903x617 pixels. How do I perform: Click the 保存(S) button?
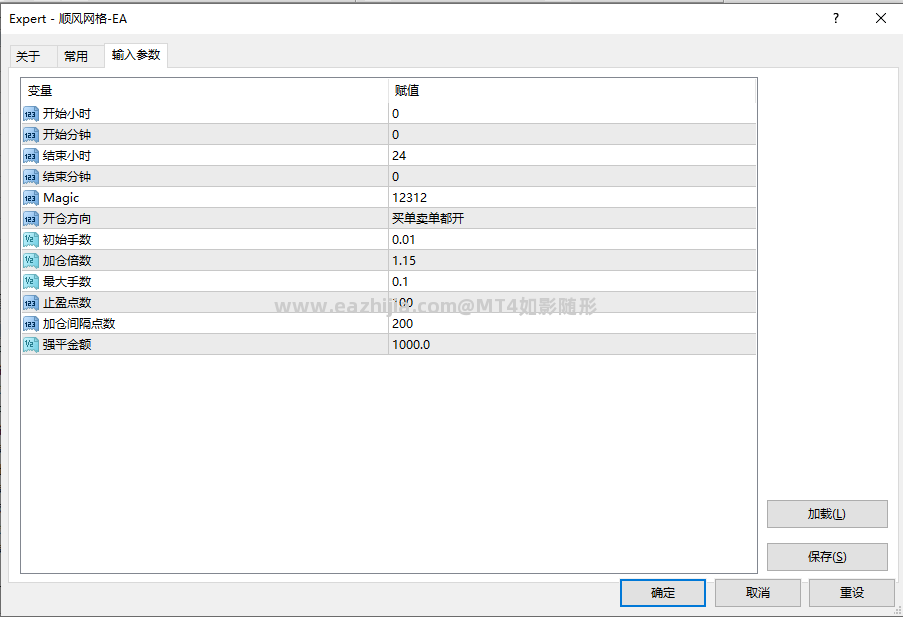(827, 557)
